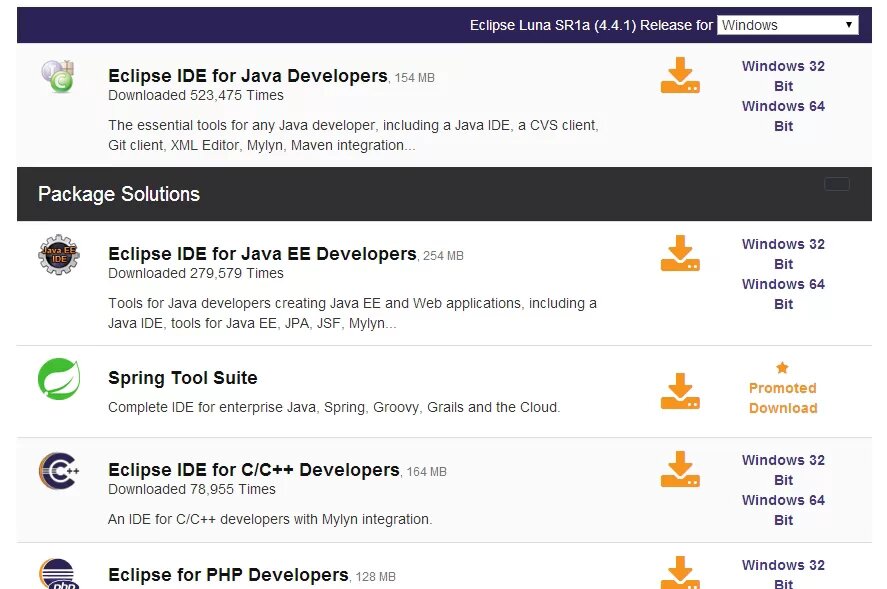Select Windows 32 Bit for Java EE Developers

[783, 254]
